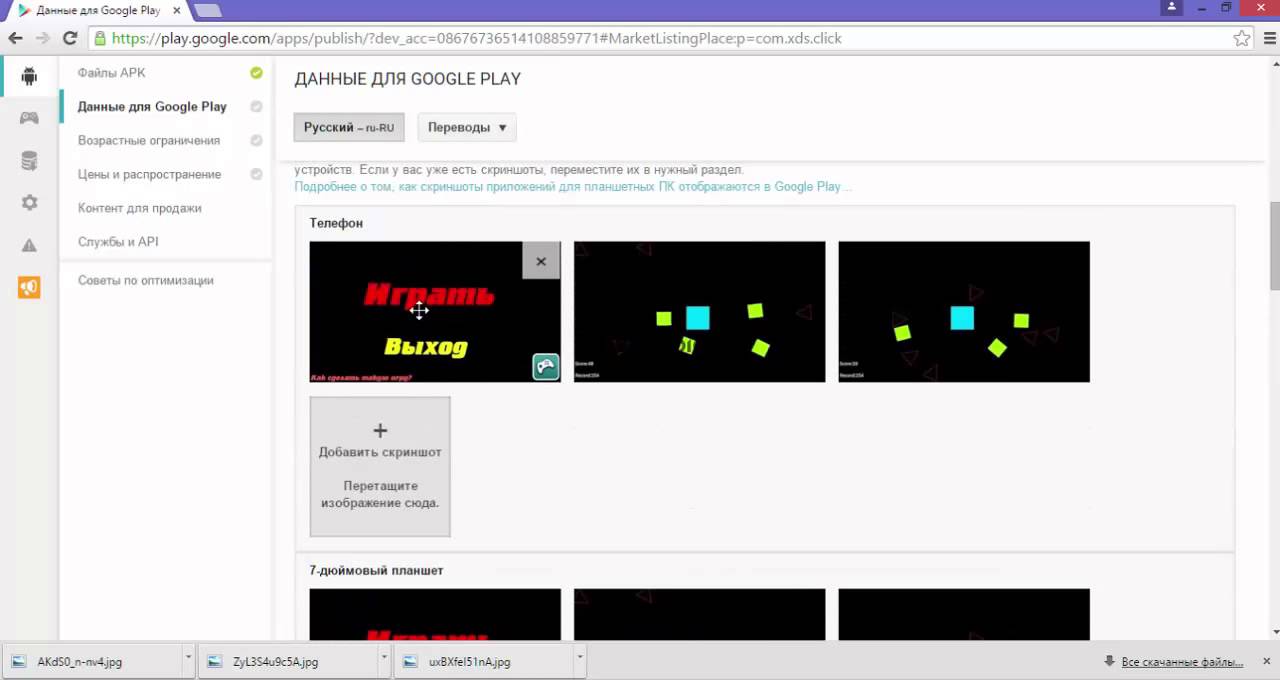Viewport: 1280px width, 680px height.
Task: Click status check beside Возрастные ограничения
Action: point(256,141)
